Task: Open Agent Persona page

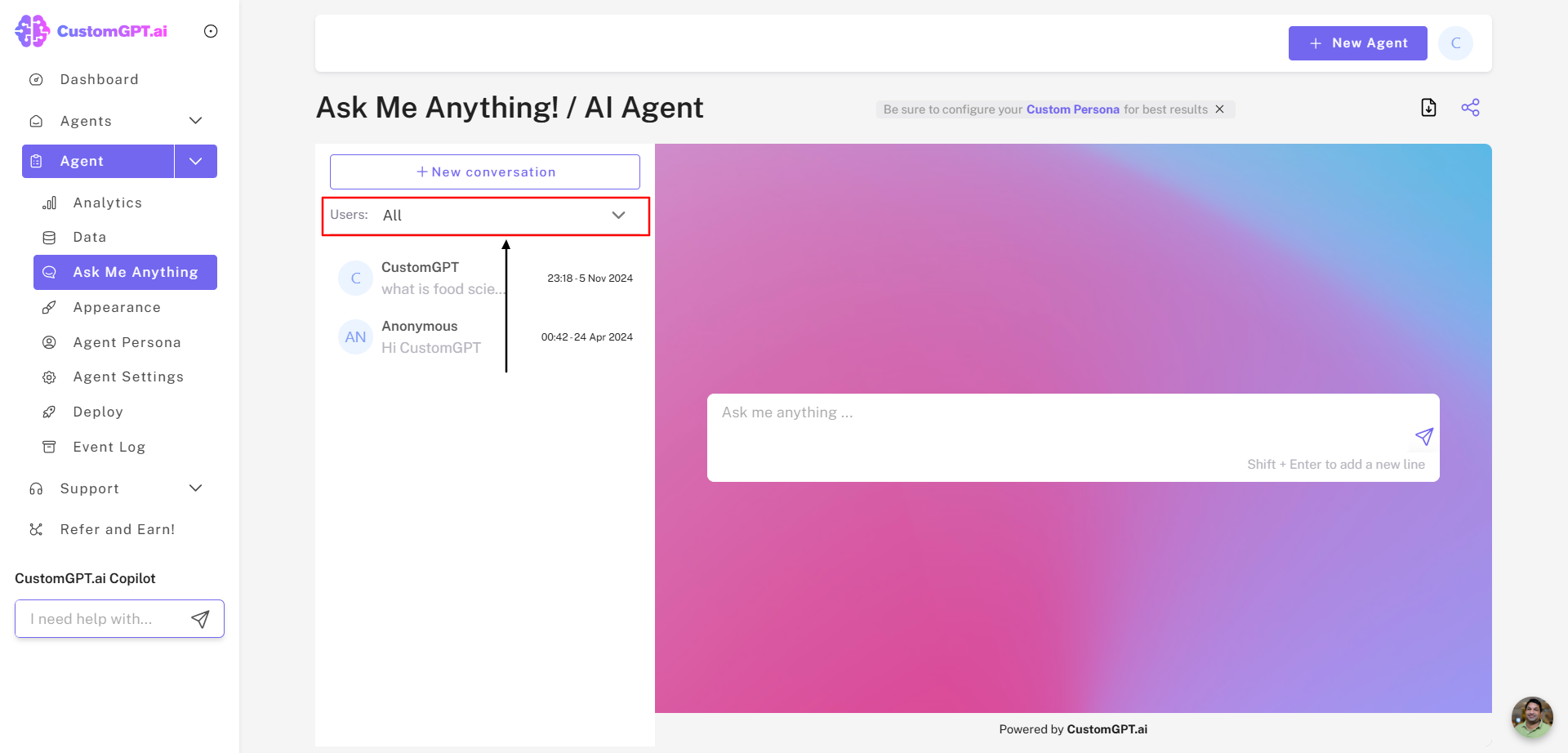Action: [127, 342]
